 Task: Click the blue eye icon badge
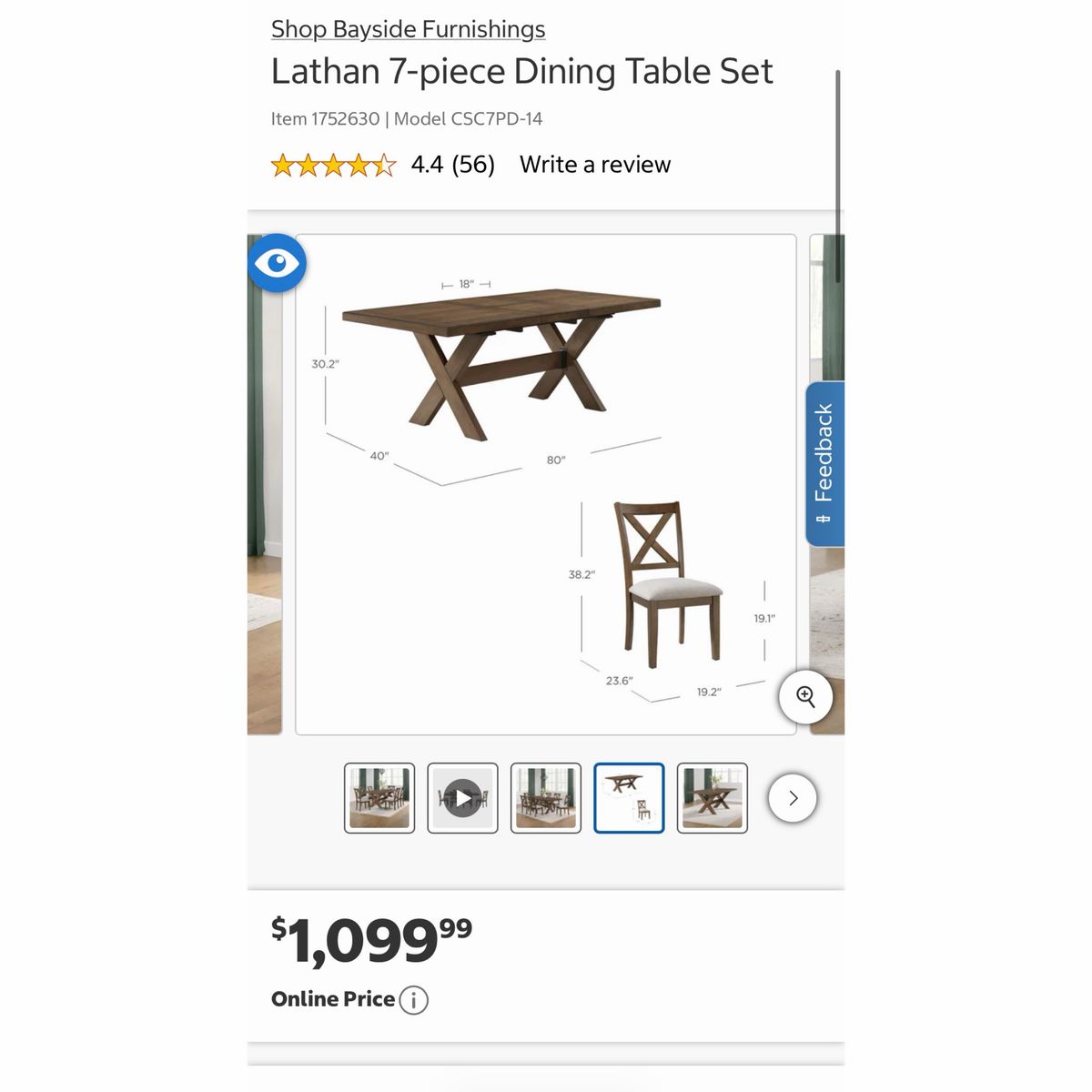click(x=277, y=263)
